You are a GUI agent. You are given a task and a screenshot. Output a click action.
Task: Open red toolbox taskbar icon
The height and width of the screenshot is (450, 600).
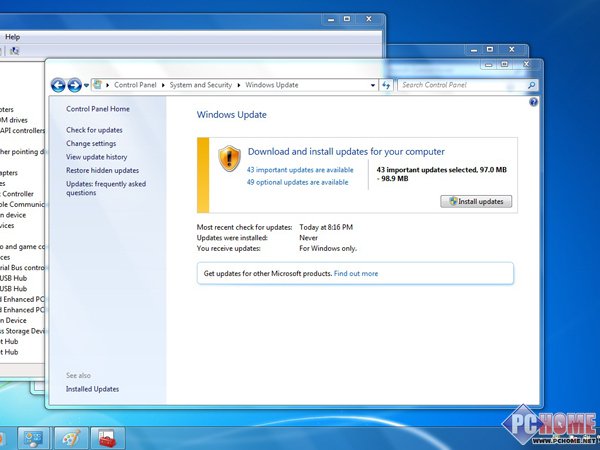pyautogui.click(x=108, y=438)
